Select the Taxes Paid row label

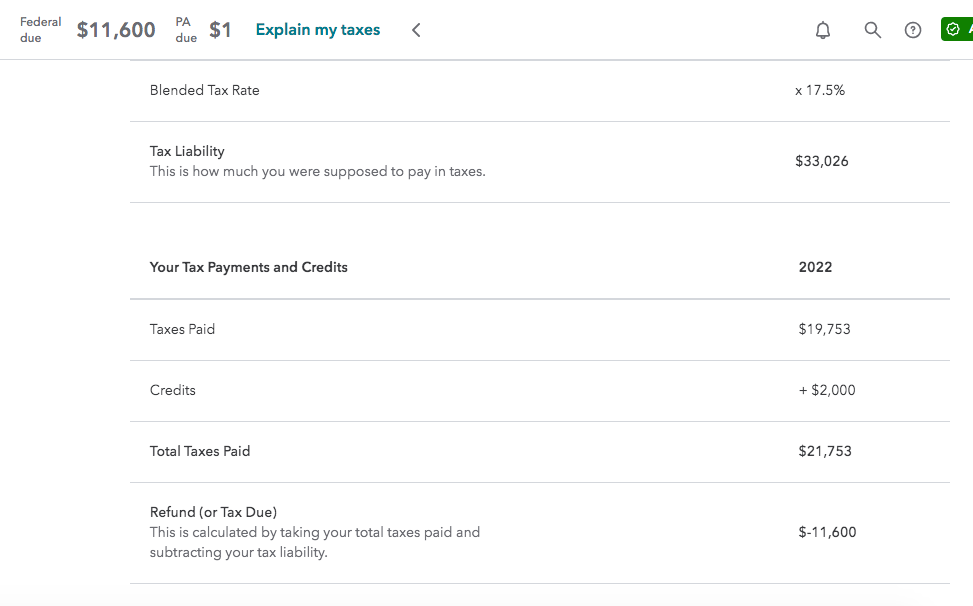coord(182,329)
